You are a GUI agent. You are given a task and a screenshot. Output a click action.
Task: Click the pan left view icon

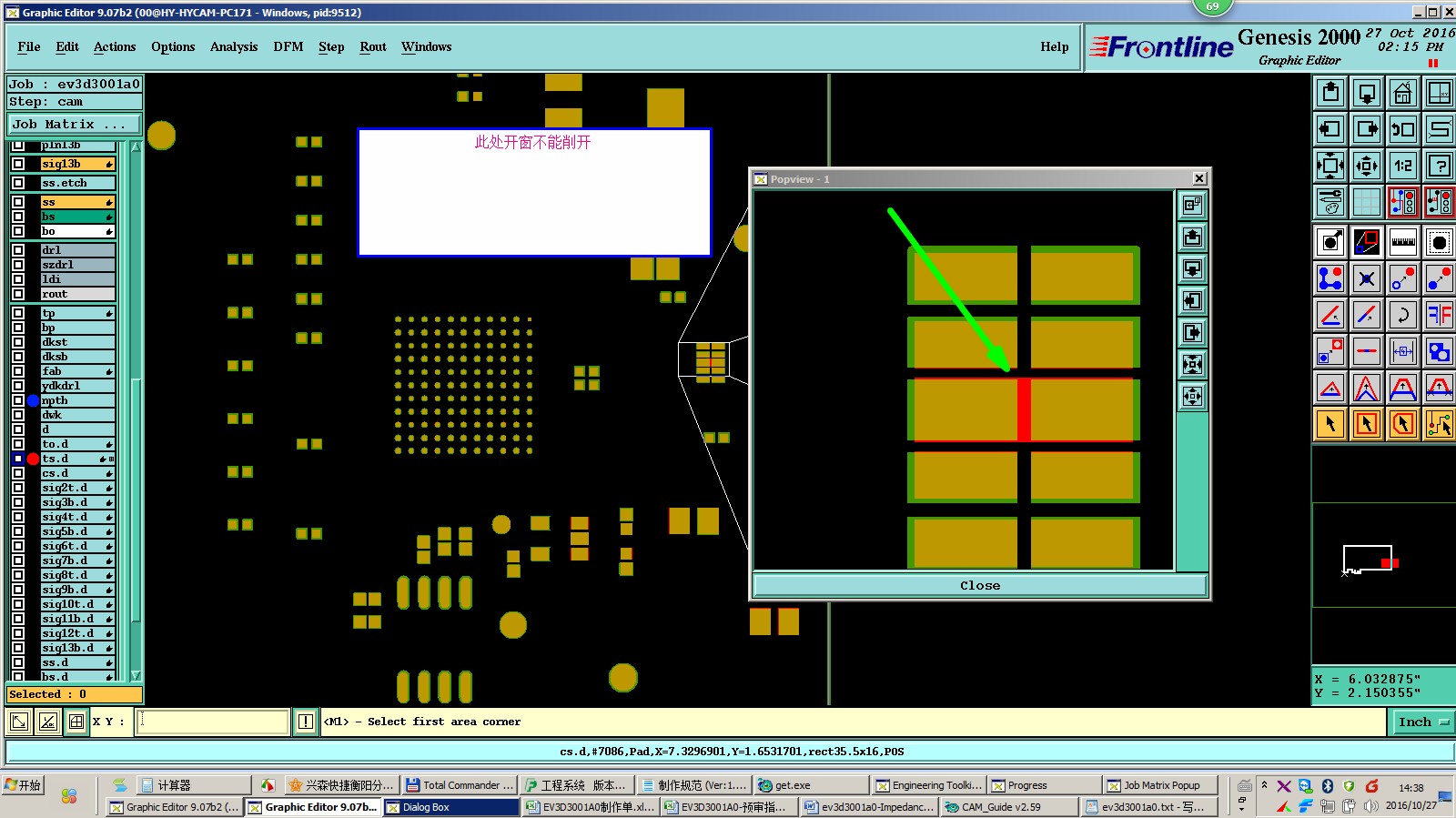pos(1330,129)
